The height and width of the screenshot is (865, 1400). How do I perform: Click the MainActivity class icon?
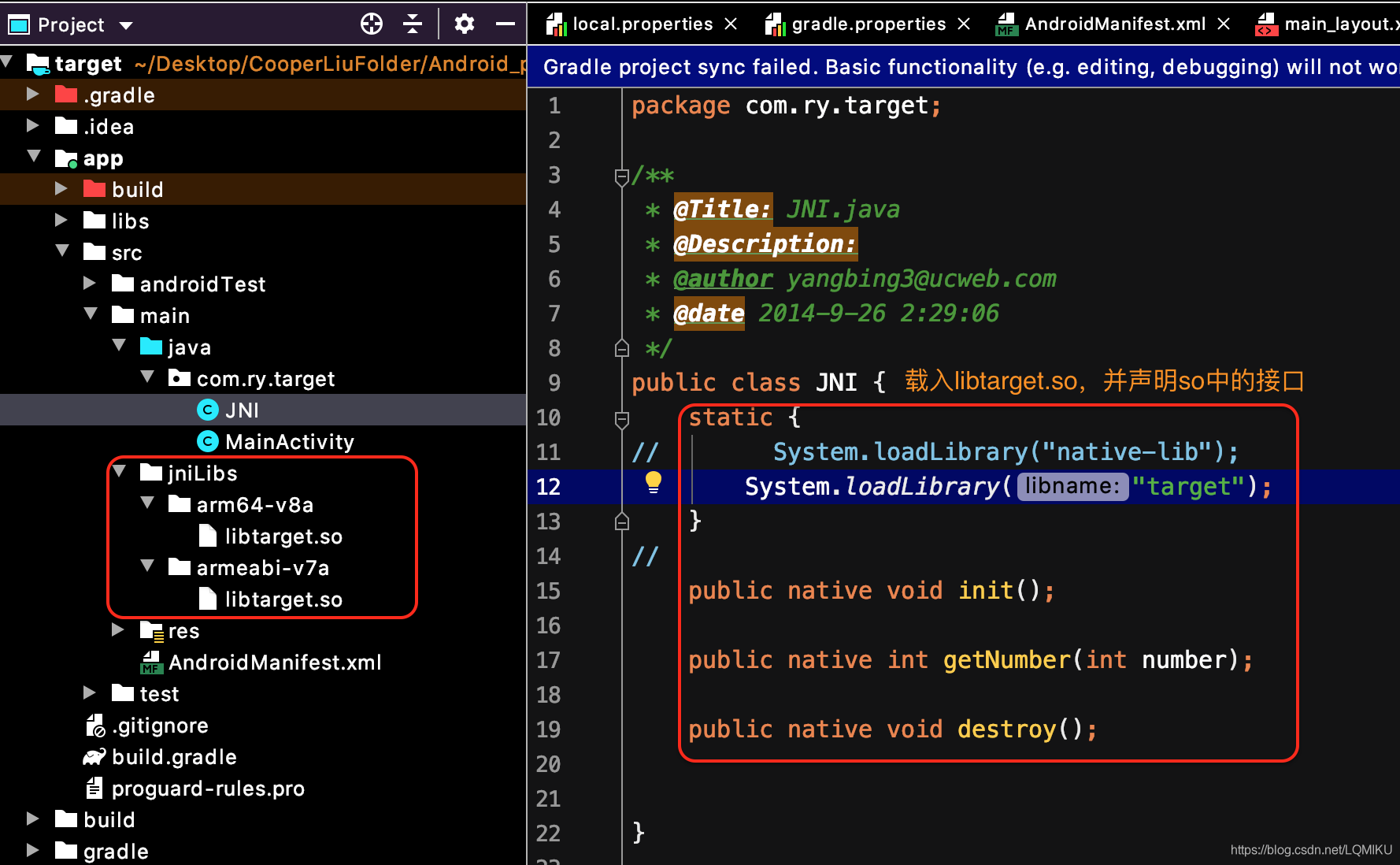tap(207, 441)
